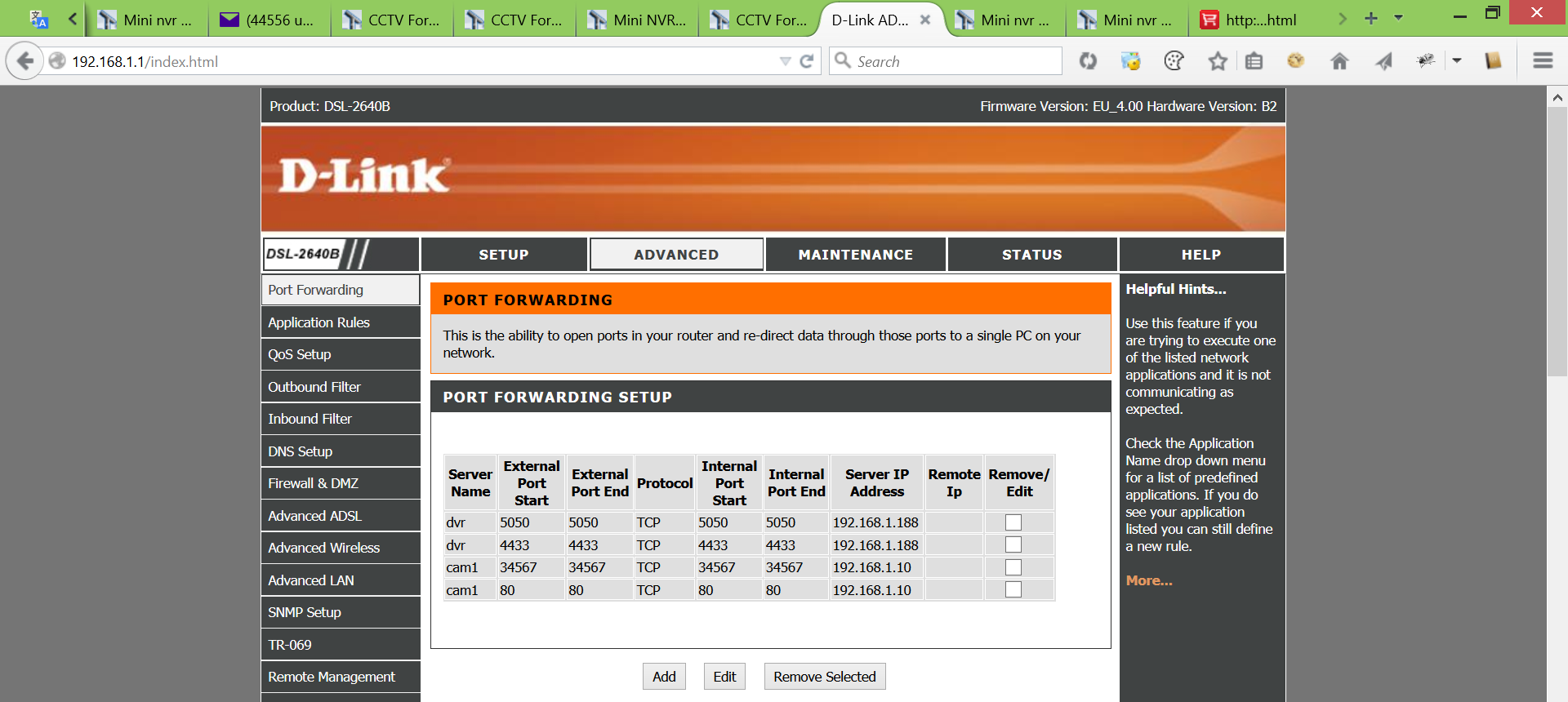Show bookmarks list icon

1254,61
